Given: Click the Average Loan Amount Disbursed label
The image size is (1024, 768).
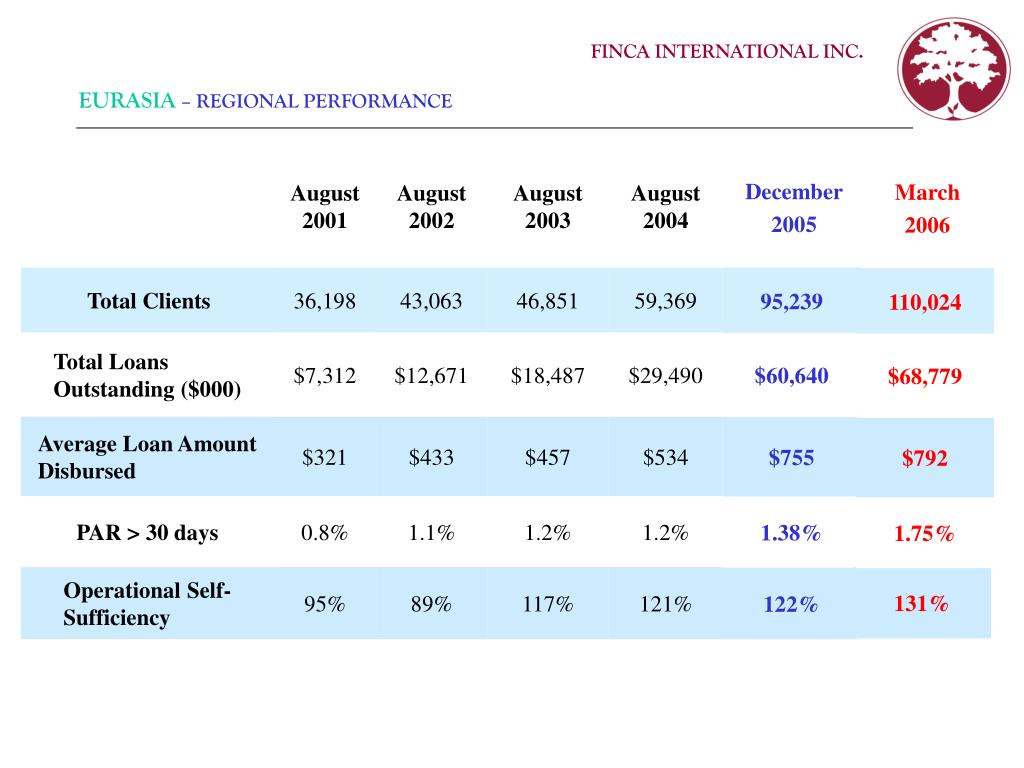Looking at the screenshot, I should pyautogui.click(x=147, y=457).
